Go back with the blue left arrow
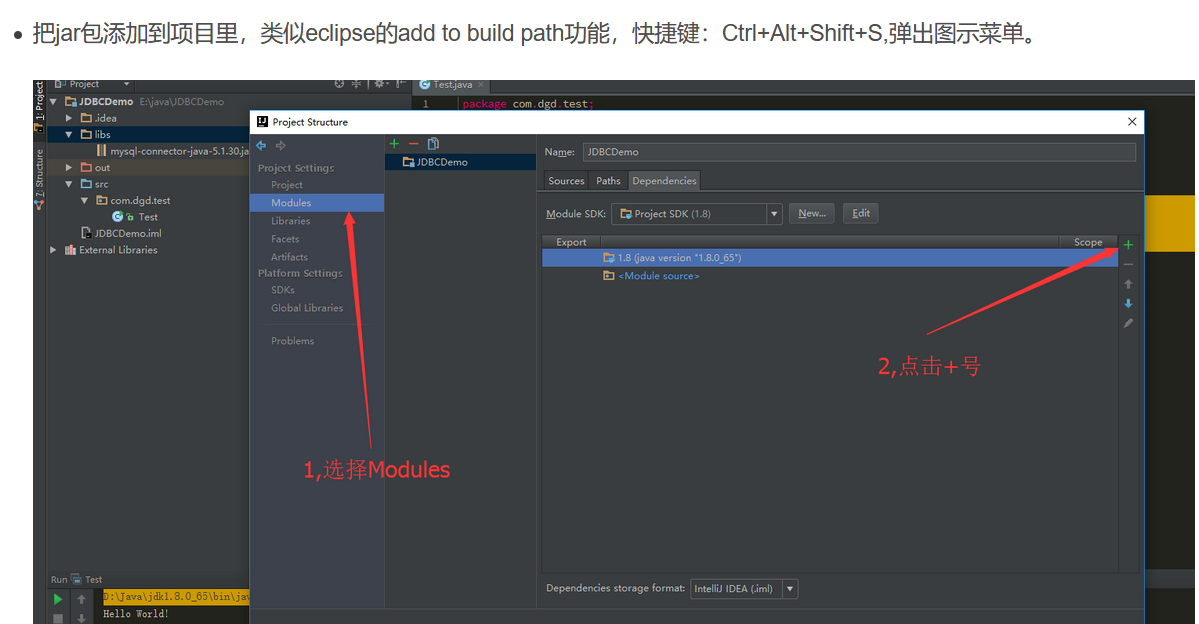This screenshot has width=1199, height=624. [262, 145]
